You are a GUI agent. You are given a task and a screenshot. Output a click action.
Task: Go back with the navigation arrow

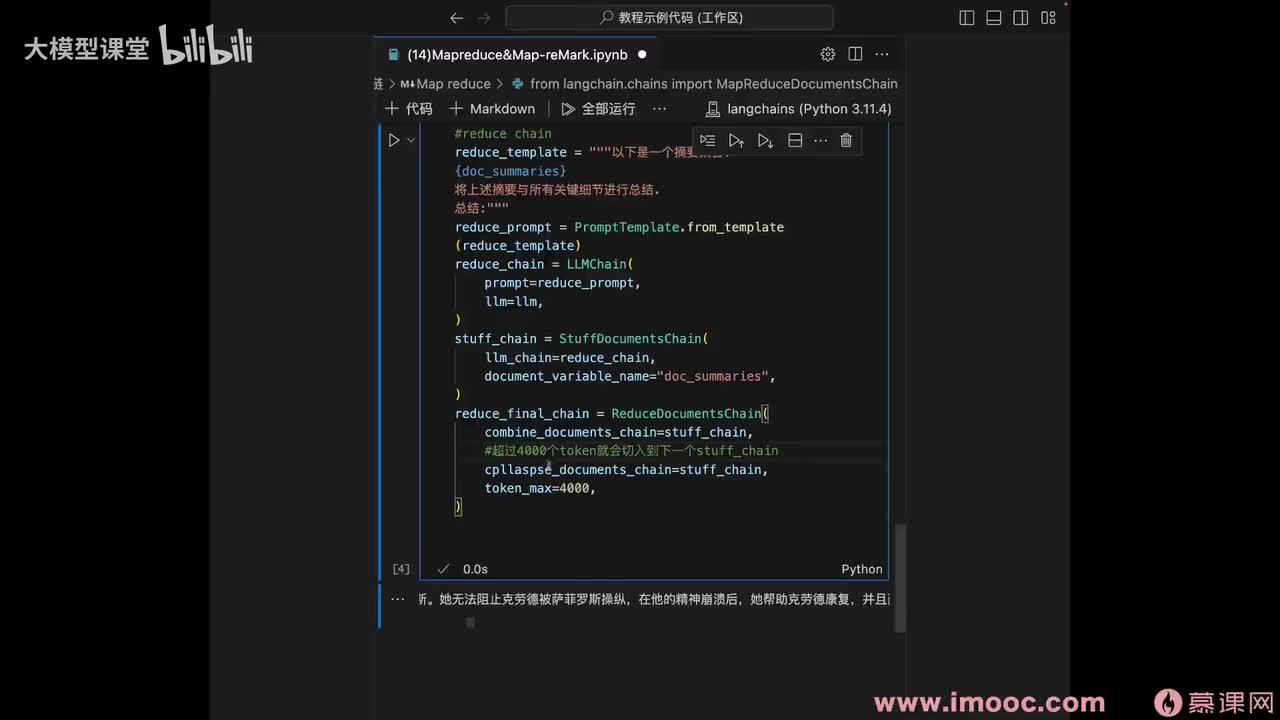coord(456,18)
